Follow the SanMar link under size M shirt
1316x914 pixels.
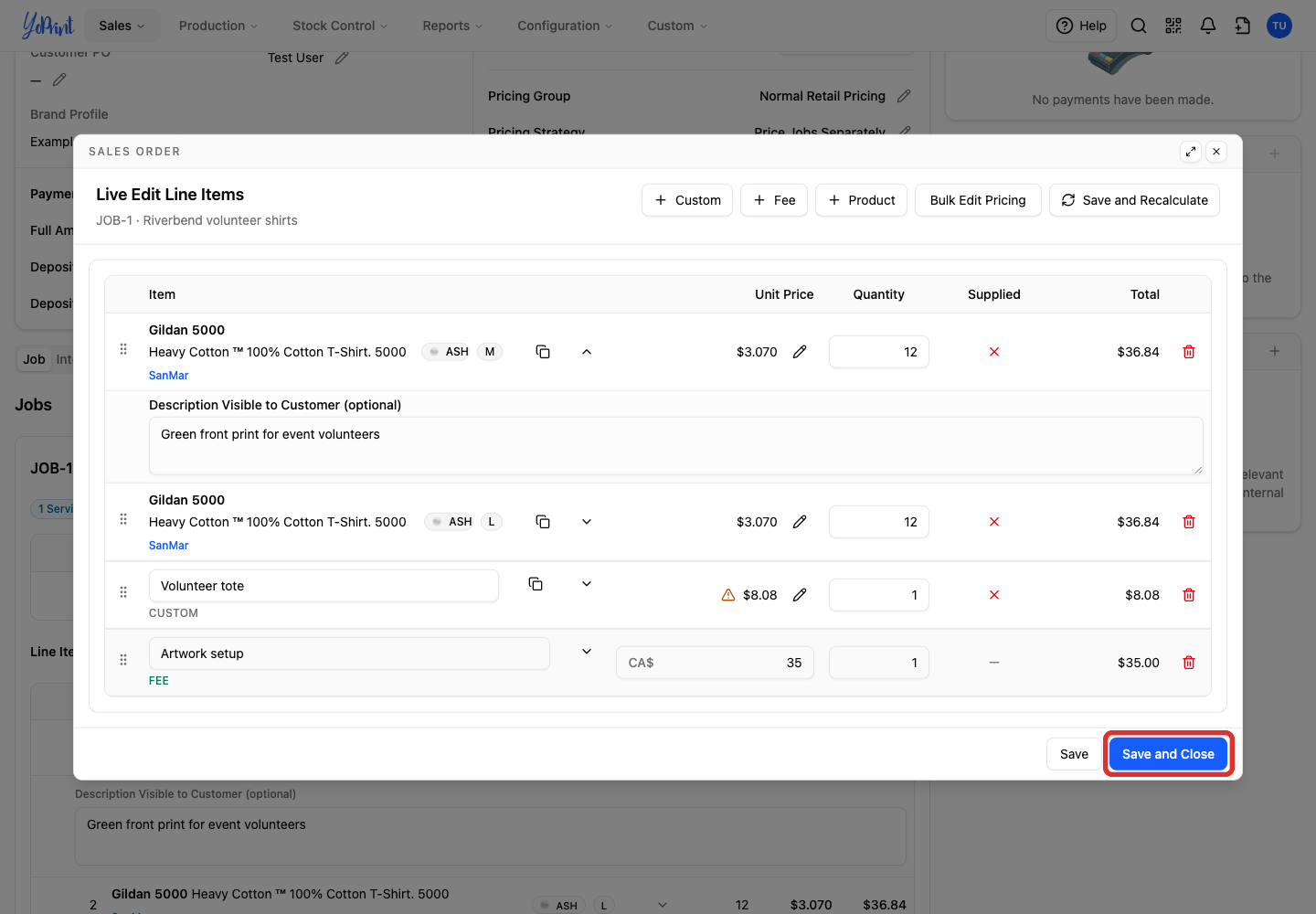point(169,376)
